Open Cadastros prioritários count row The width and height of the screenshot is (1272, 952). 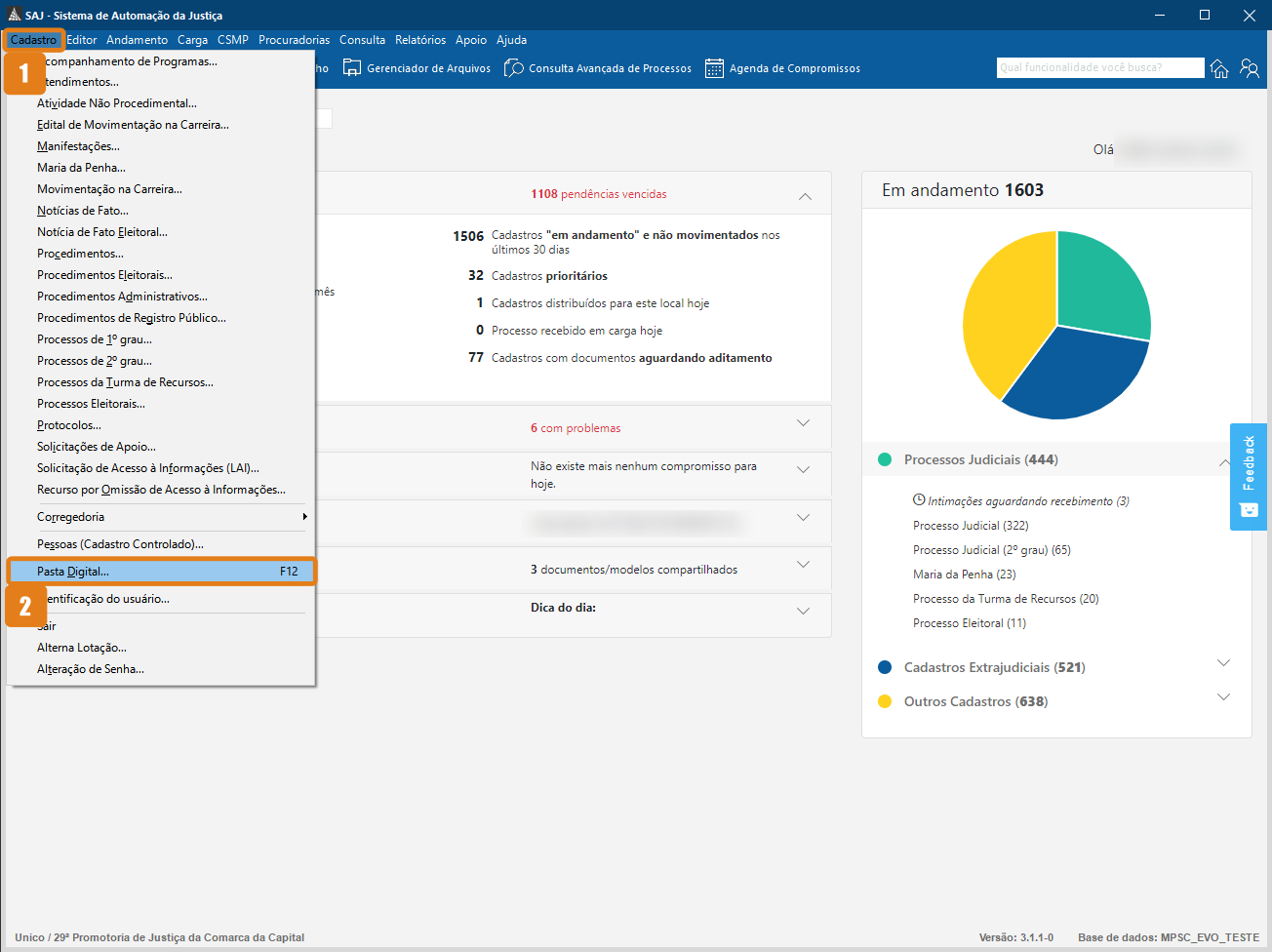tap(537, 276)
